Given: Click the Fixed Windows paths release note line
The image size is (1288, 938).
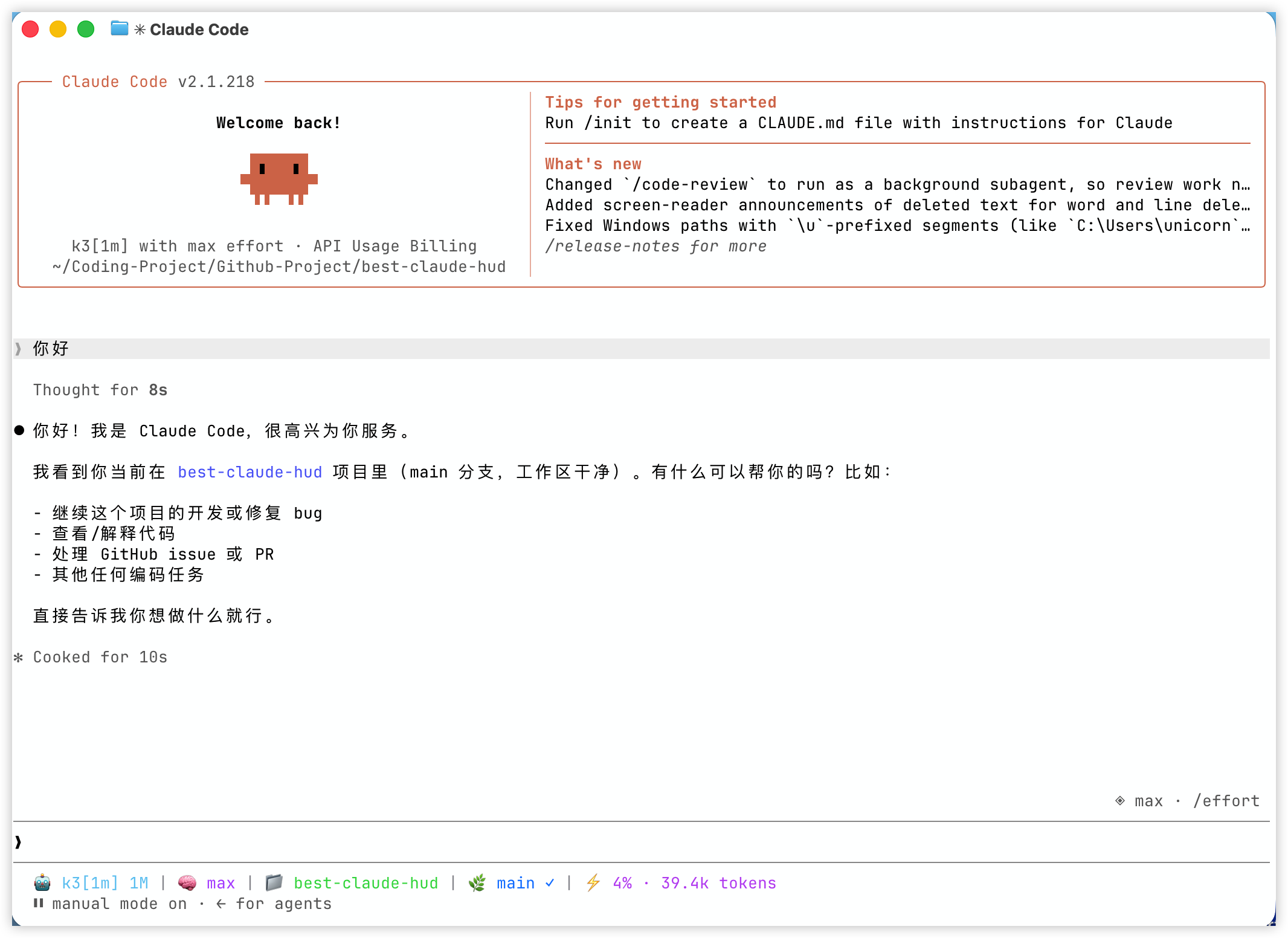Looking at the screenshot, I should tap(898, 225).
